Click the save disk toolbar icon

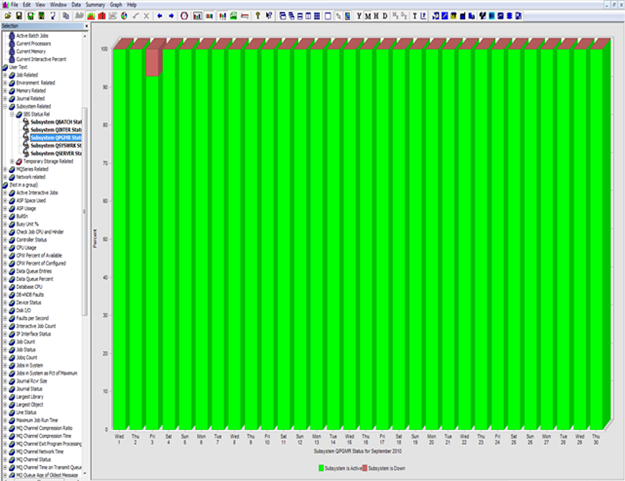point(18,16)
